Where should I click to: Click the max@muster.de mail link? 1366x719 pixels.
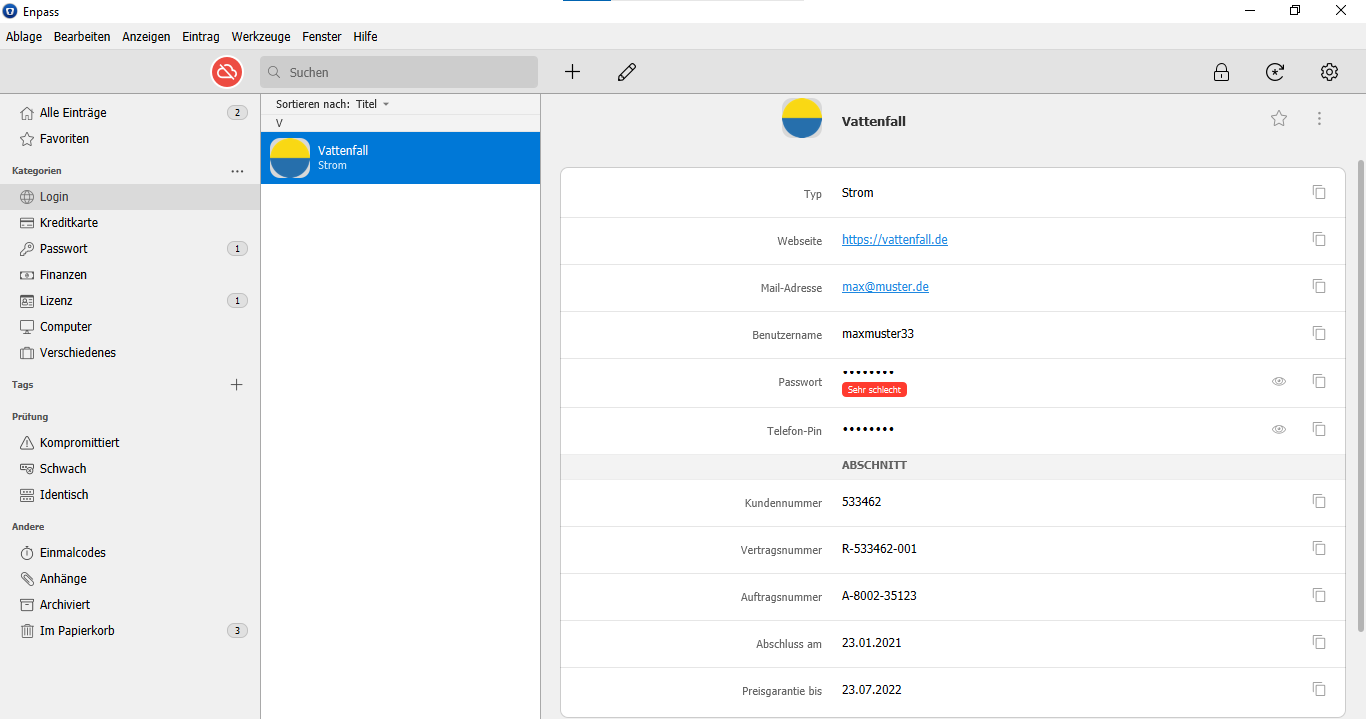point(885,287)
